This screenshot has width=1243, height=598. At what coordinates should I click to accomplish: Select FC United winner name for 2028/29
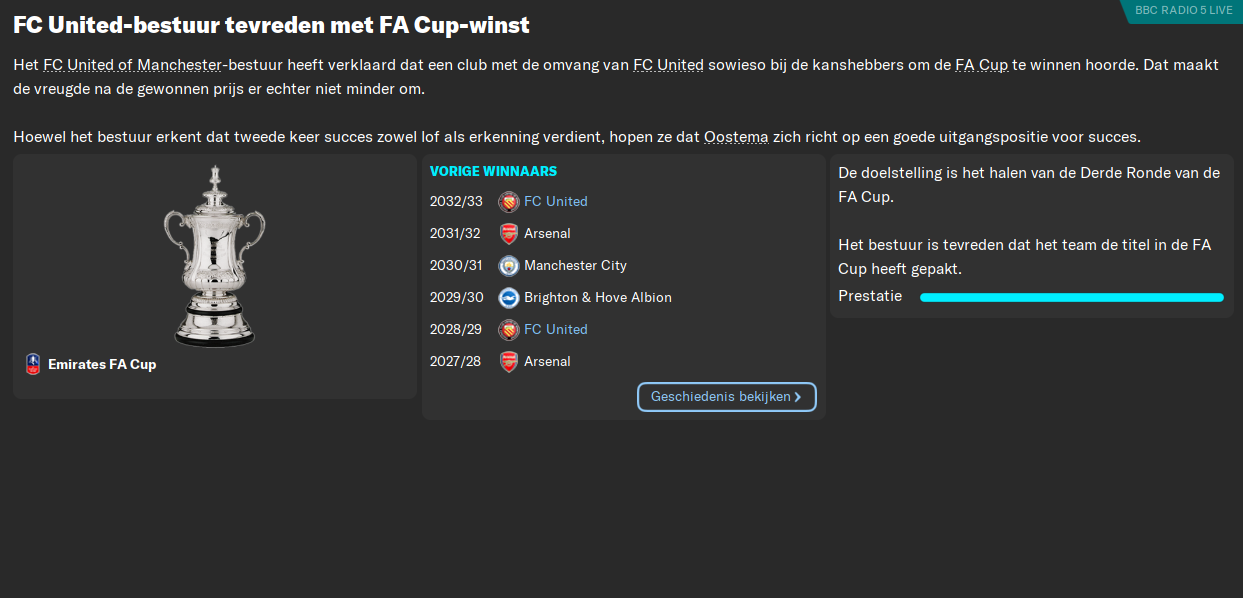556,329
